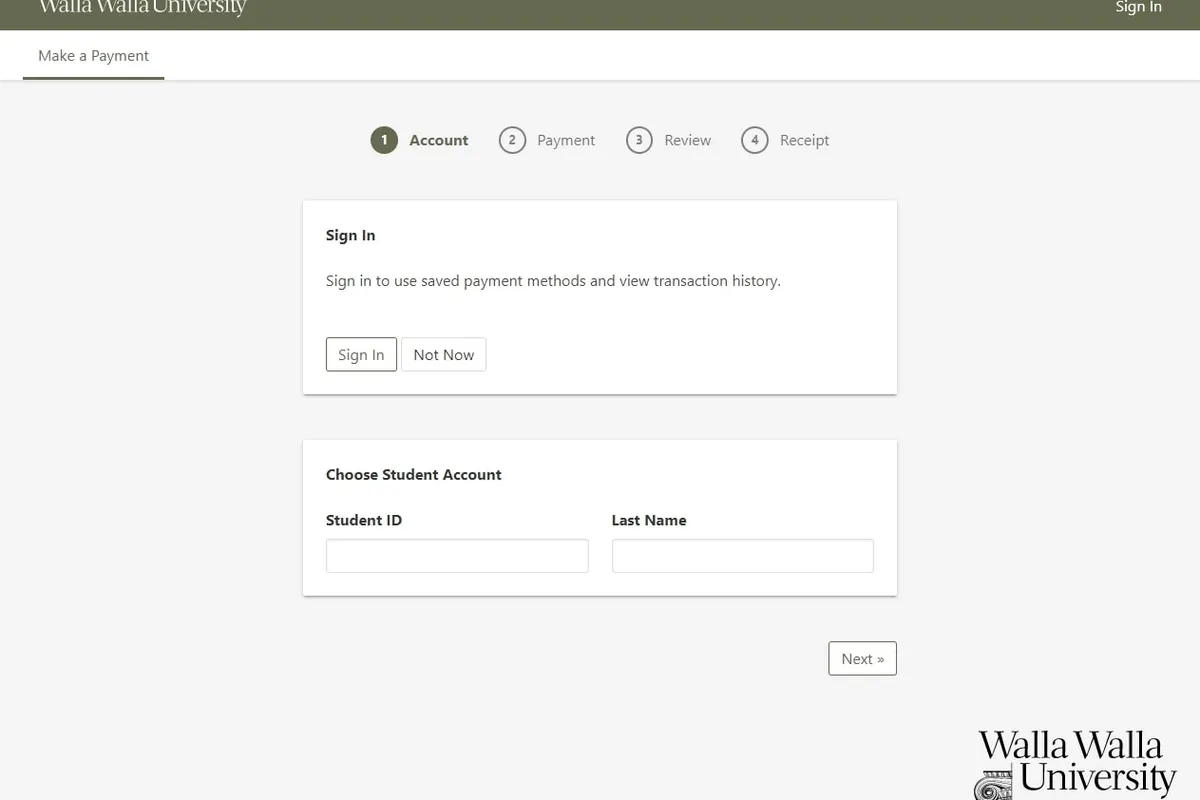Click the Student ID field label
This screenshot has height=800, width=1200.
point(364,520)
